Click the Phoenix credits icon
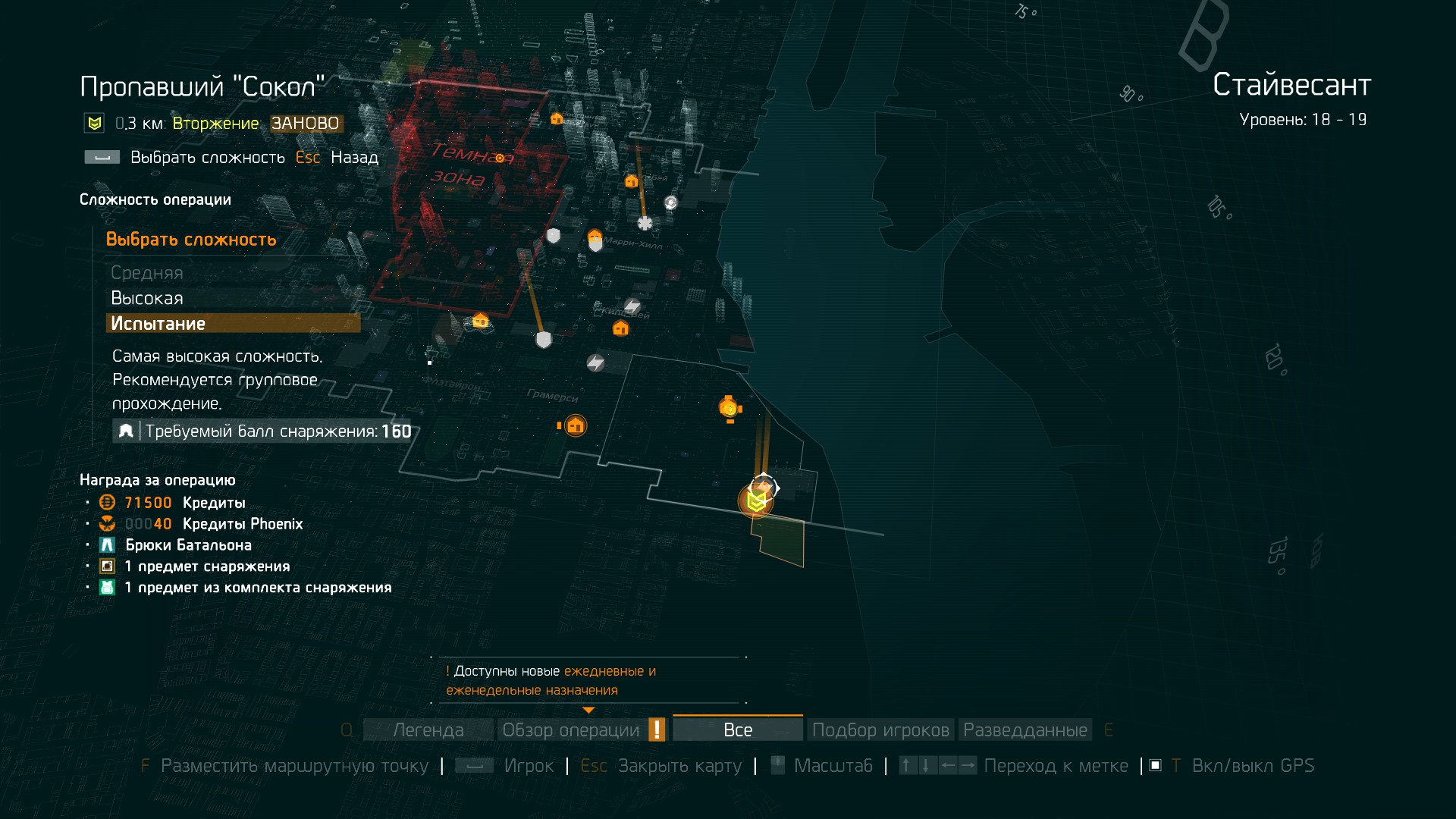 pos(107,524)
